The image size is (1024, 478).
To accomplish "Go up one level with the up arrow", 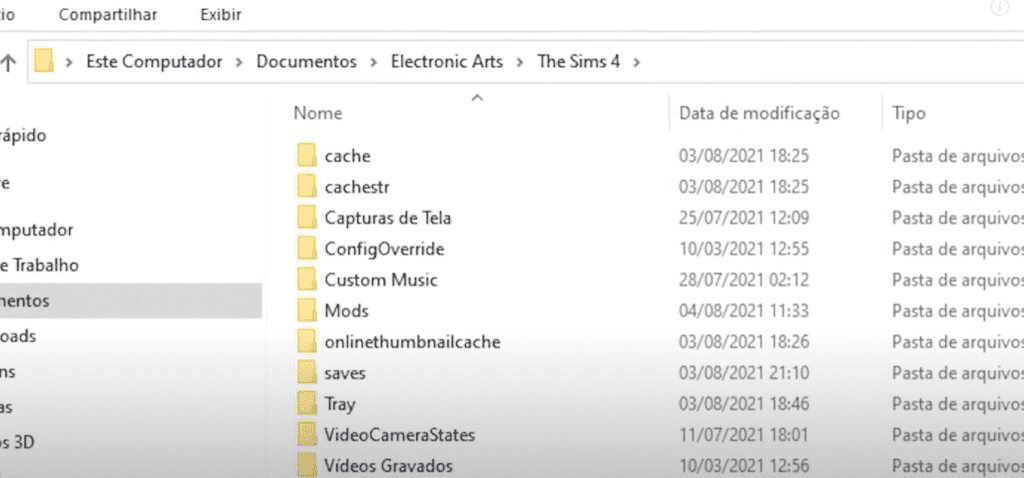I will coord(8,63).
